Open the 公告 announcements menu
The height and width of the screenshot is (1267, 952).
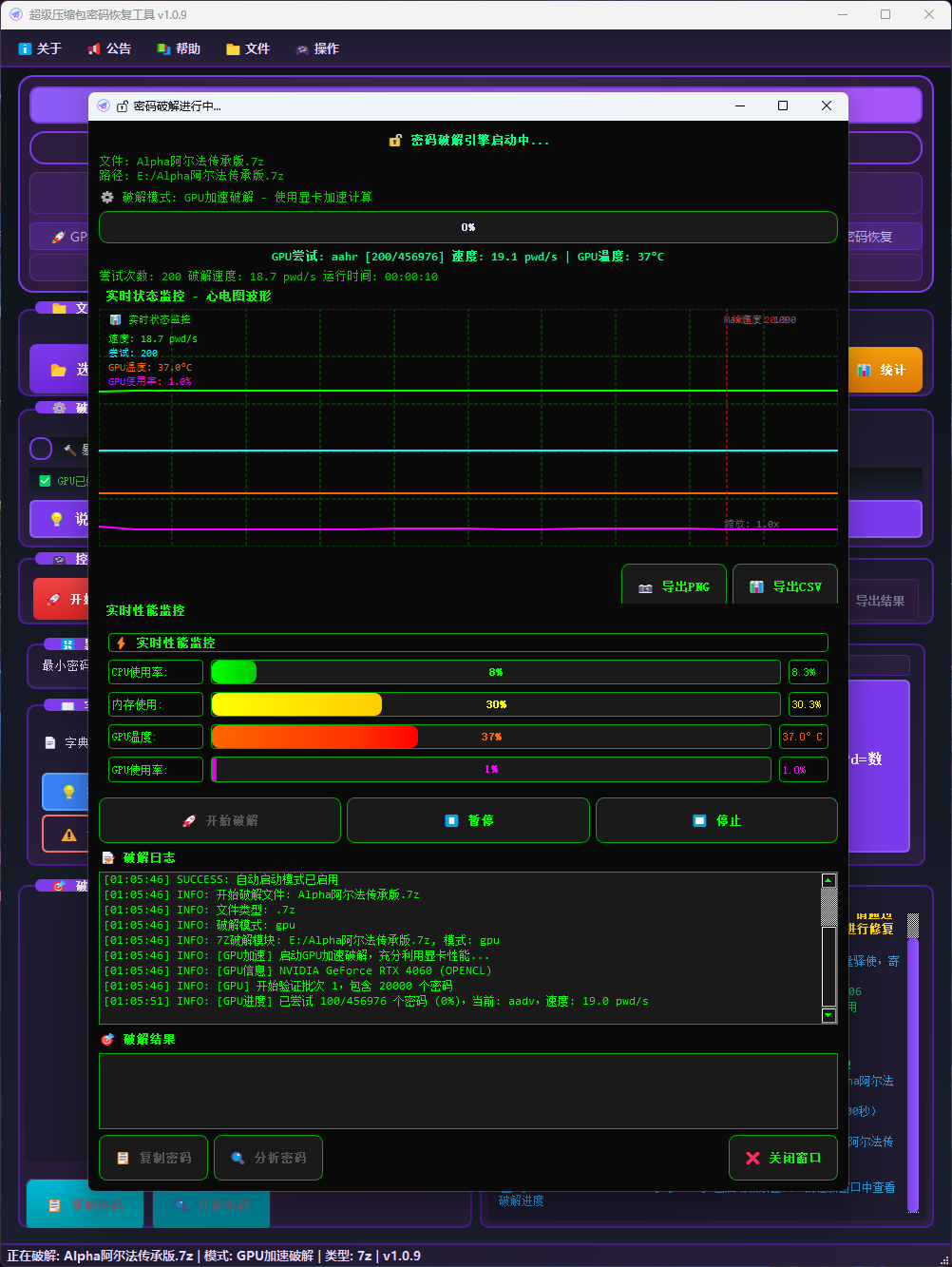pos(109,48)
